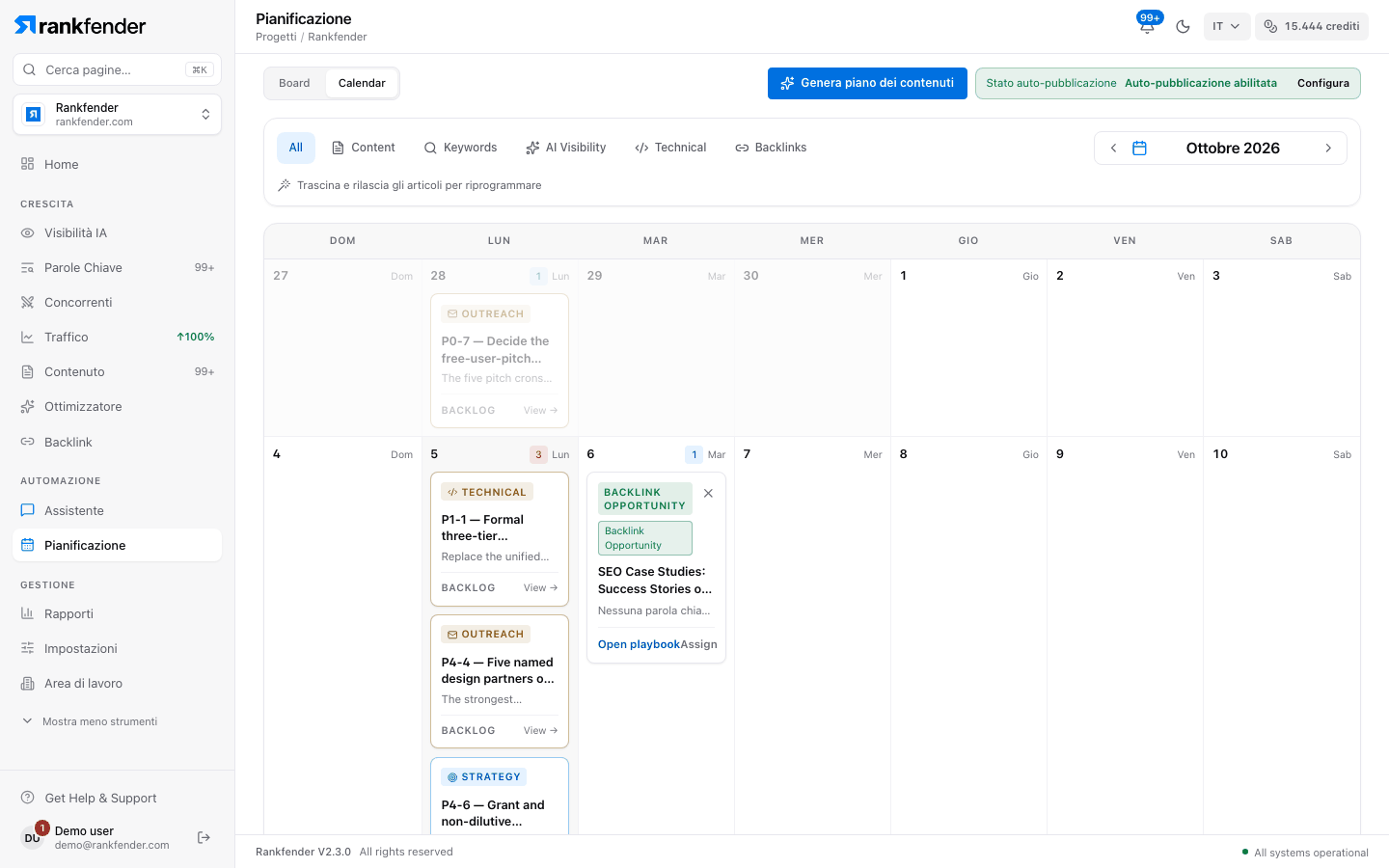Image resolution: width=1389 pixels, height=868 pixels.
Task: Click the logout icon beside Demo user
Action: click(x=204, y=837)
